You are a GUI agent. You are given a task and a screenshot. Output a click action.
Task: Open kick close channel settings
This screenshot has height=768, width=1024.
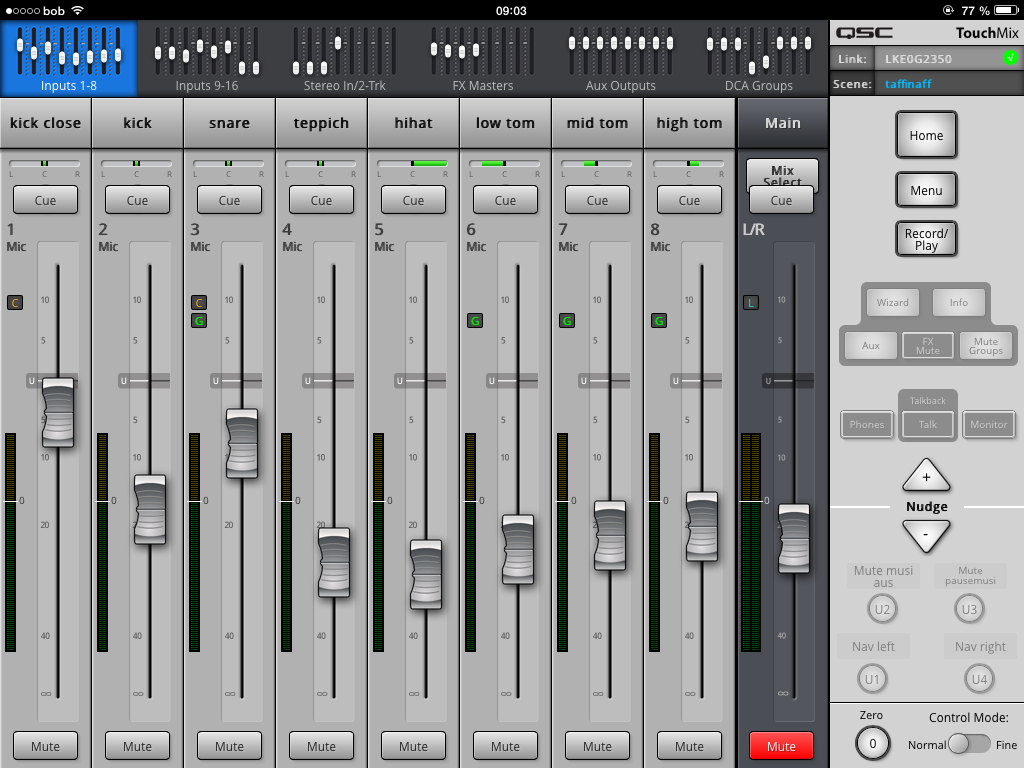click(46, 123)
